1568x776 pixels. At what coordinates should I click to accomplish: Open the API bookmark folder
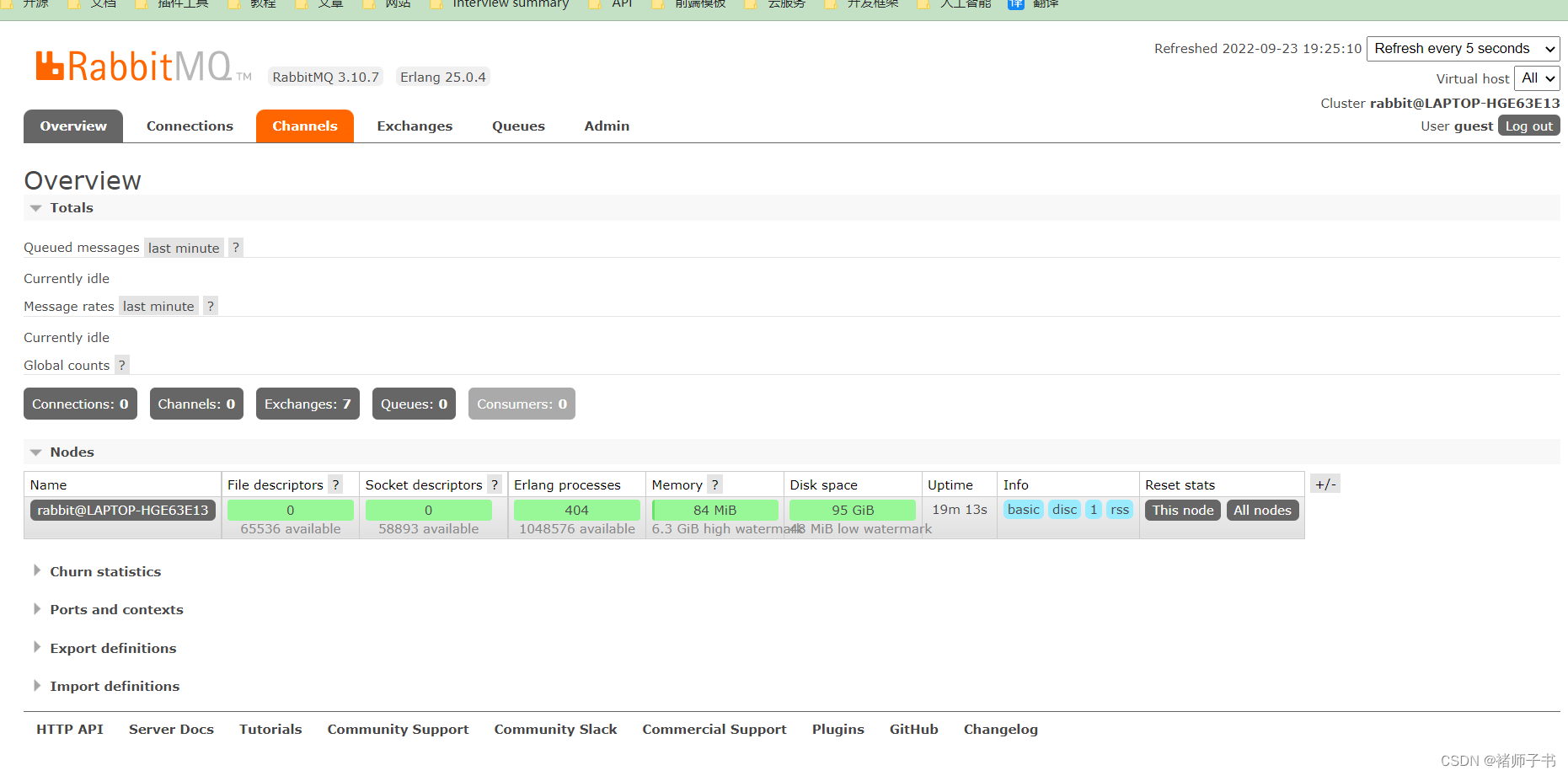(x=612, y=4)
